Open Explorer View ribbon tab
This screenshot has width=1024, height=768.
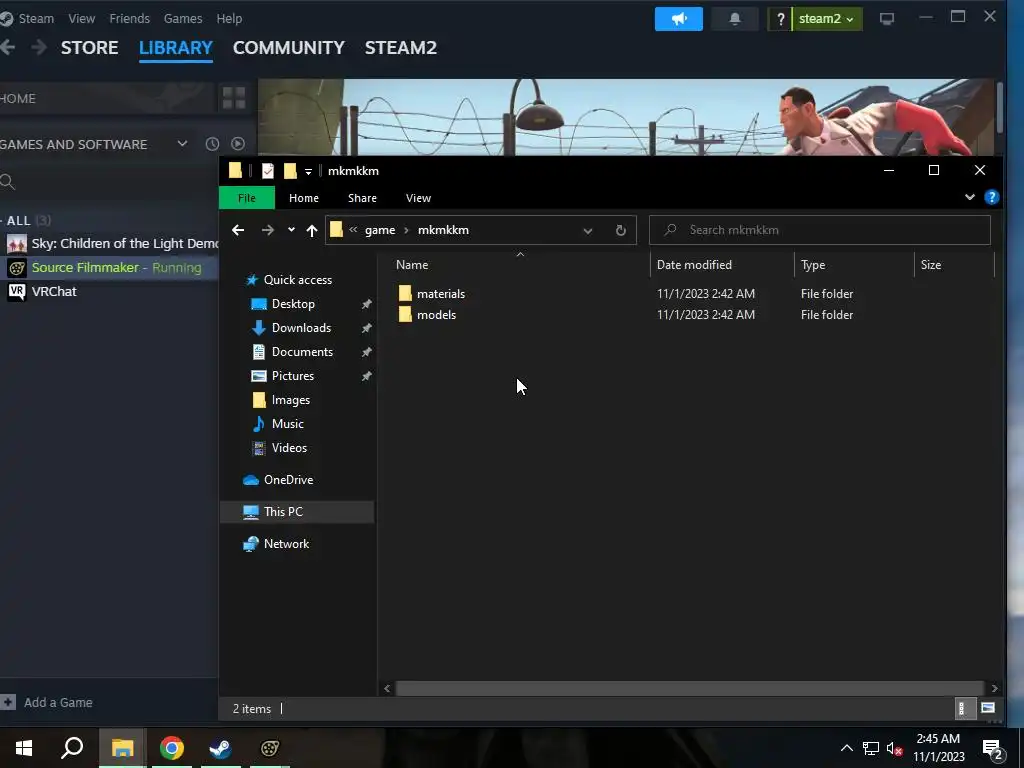click(x=419, y=198)
